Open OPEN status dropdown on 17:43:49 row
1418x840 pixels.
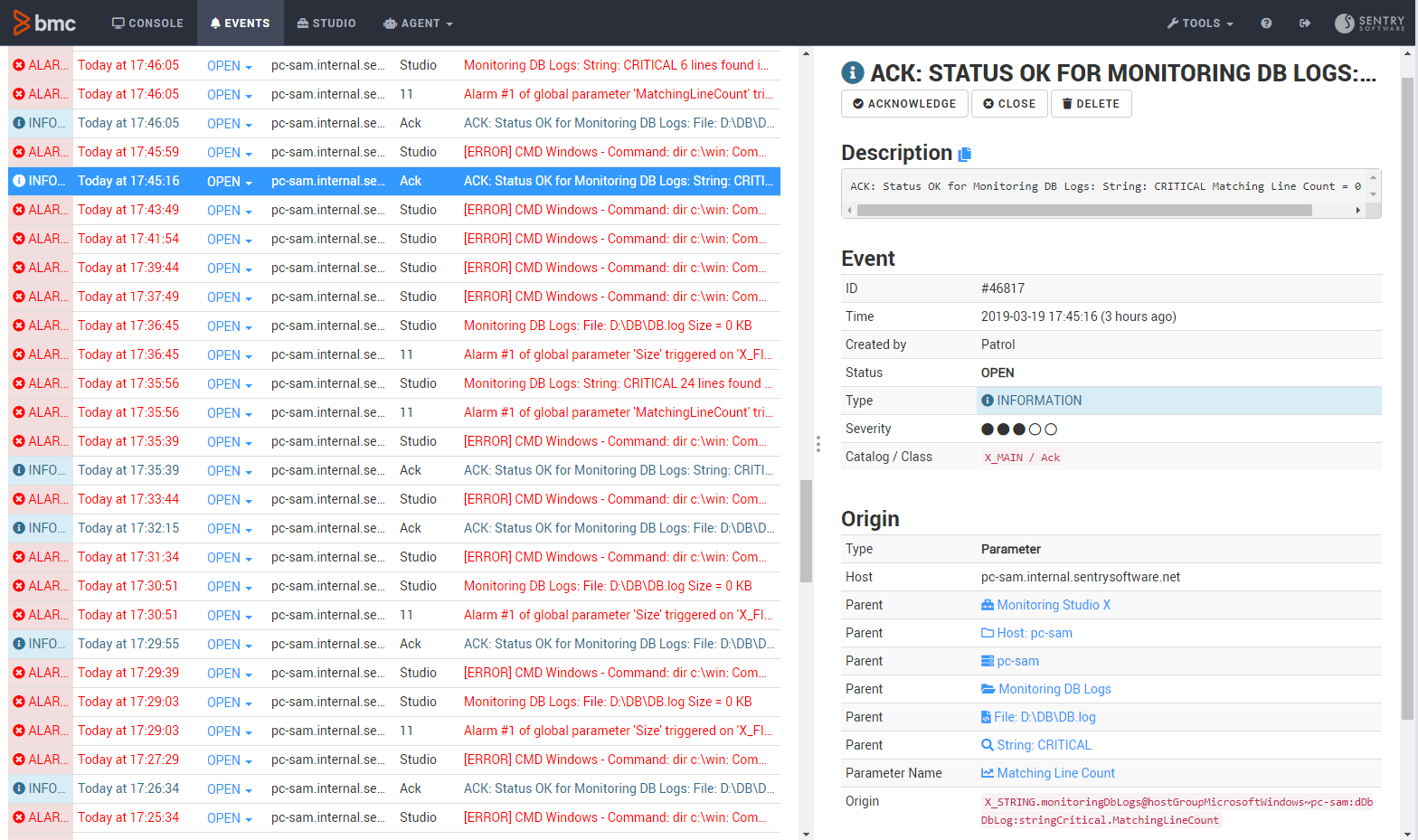(x=230, y=211)
